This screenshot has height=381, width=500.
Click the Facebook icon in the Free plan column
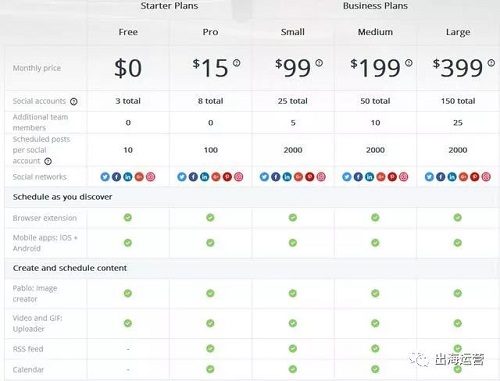(116, 177)
